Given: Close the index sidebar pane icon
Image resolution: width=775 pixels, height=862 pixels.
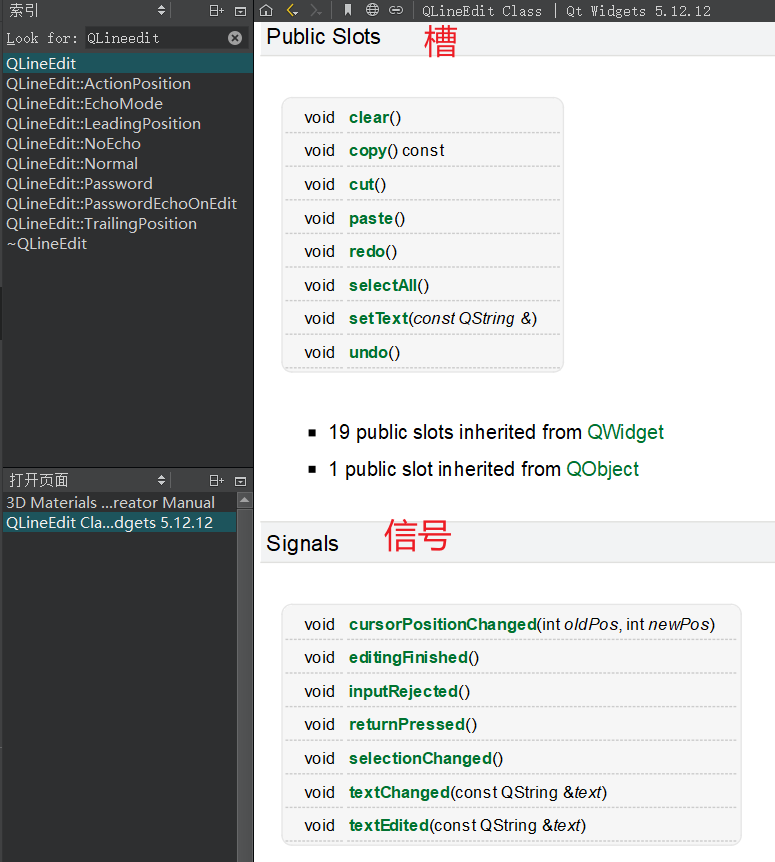Looking at the screenshot, I should click(x=240, y=10).
